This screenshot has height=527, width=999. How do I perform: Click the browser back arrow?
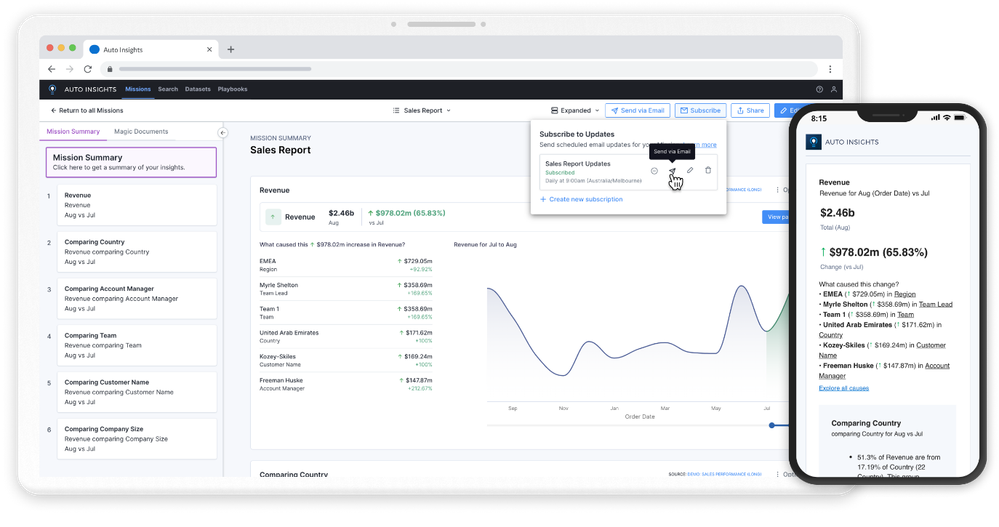tap(52, 69)
